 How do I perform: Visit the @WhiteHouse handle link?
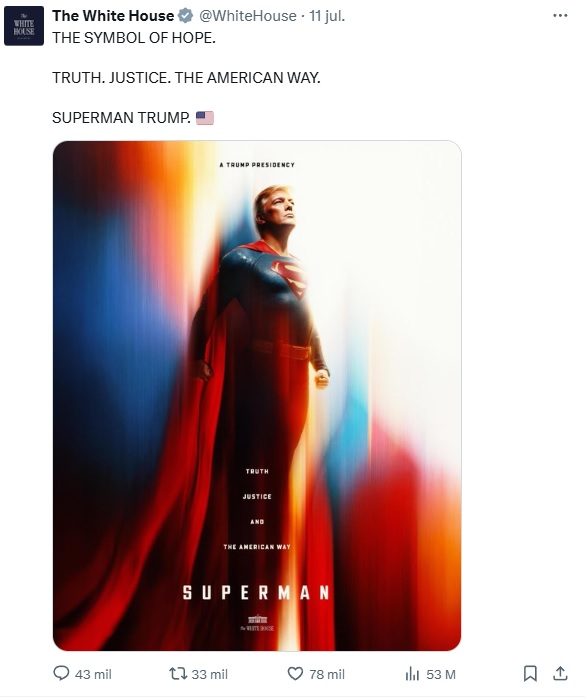pos(248,16)
